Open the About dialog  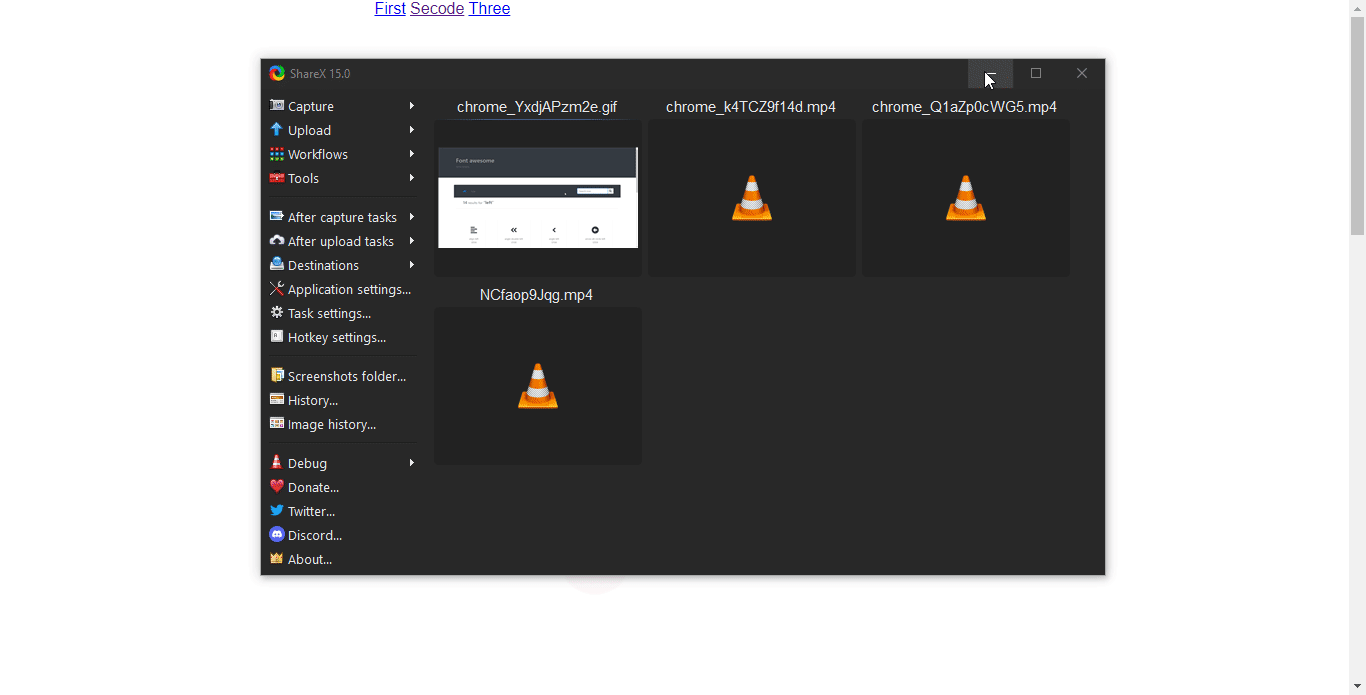coord(342,559)
